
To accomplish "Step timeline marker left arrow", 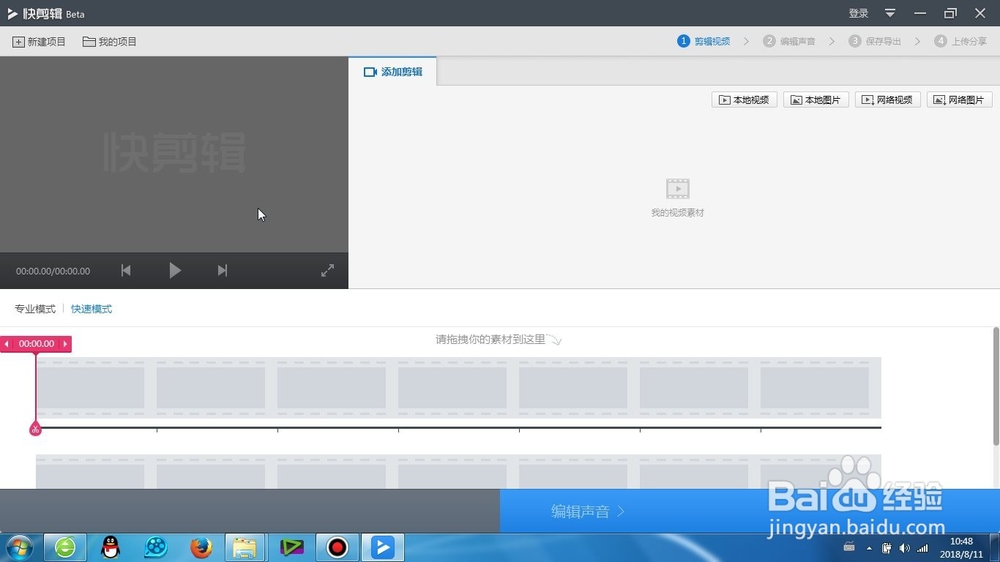I will (6, 344).
